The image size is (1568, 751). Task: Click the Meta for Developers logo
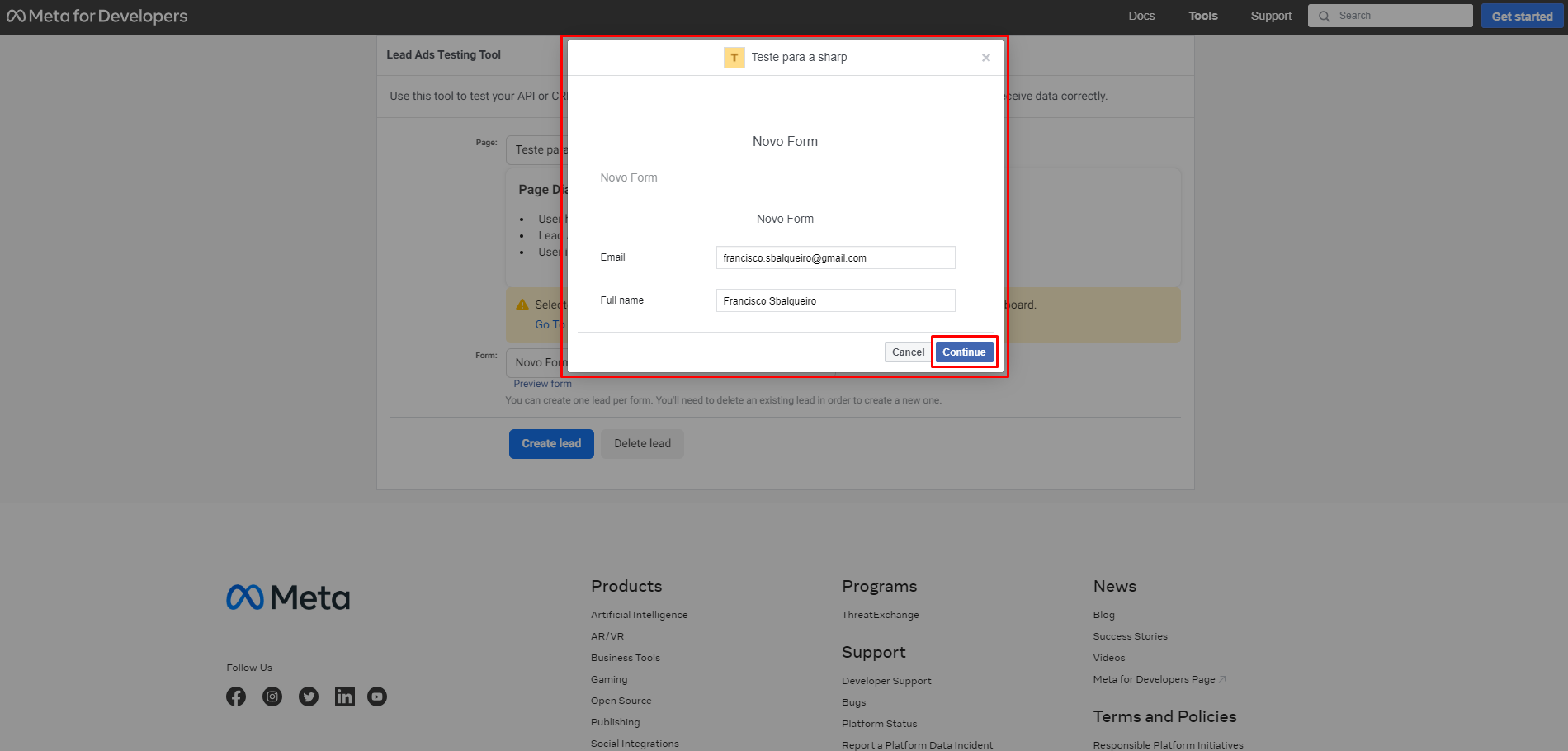[97, 17]
